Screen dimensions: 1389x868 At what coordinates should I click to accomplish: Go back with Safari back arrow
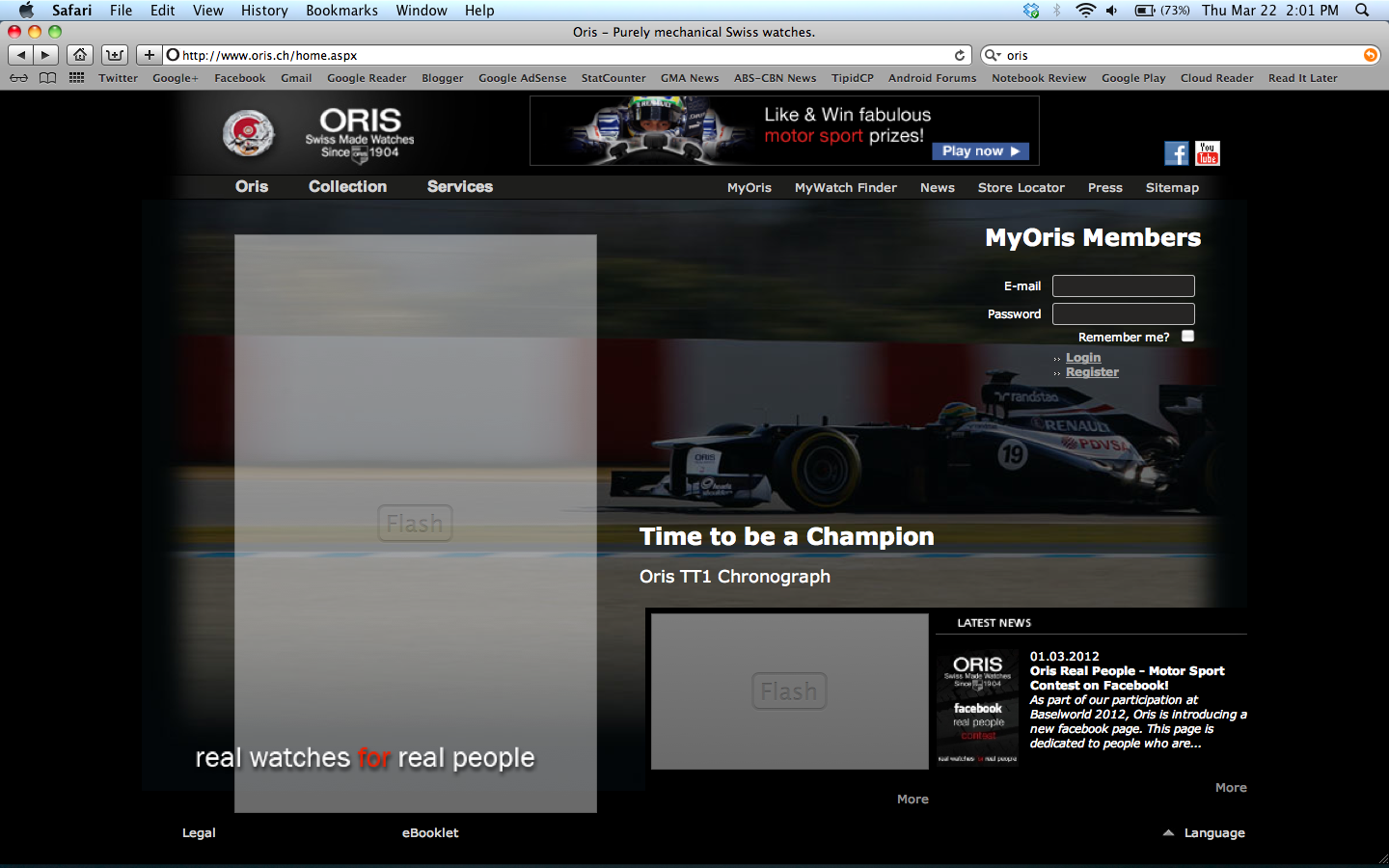(21, 55)
